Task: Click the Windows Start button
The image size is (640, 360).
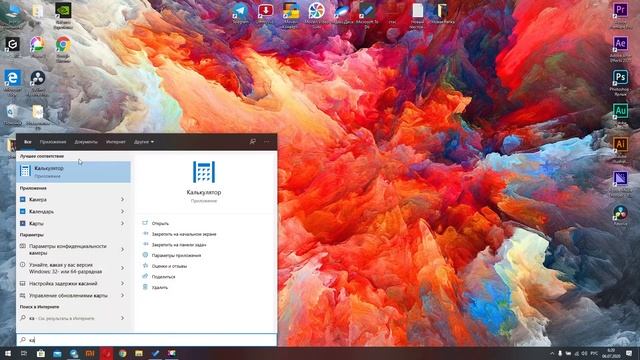Action: 8,353
